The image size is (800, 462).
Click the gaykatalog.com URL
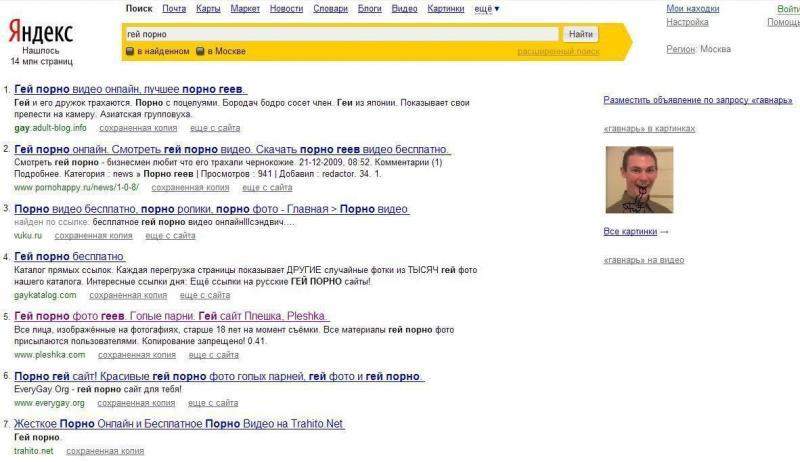click(x=45, y=295)
